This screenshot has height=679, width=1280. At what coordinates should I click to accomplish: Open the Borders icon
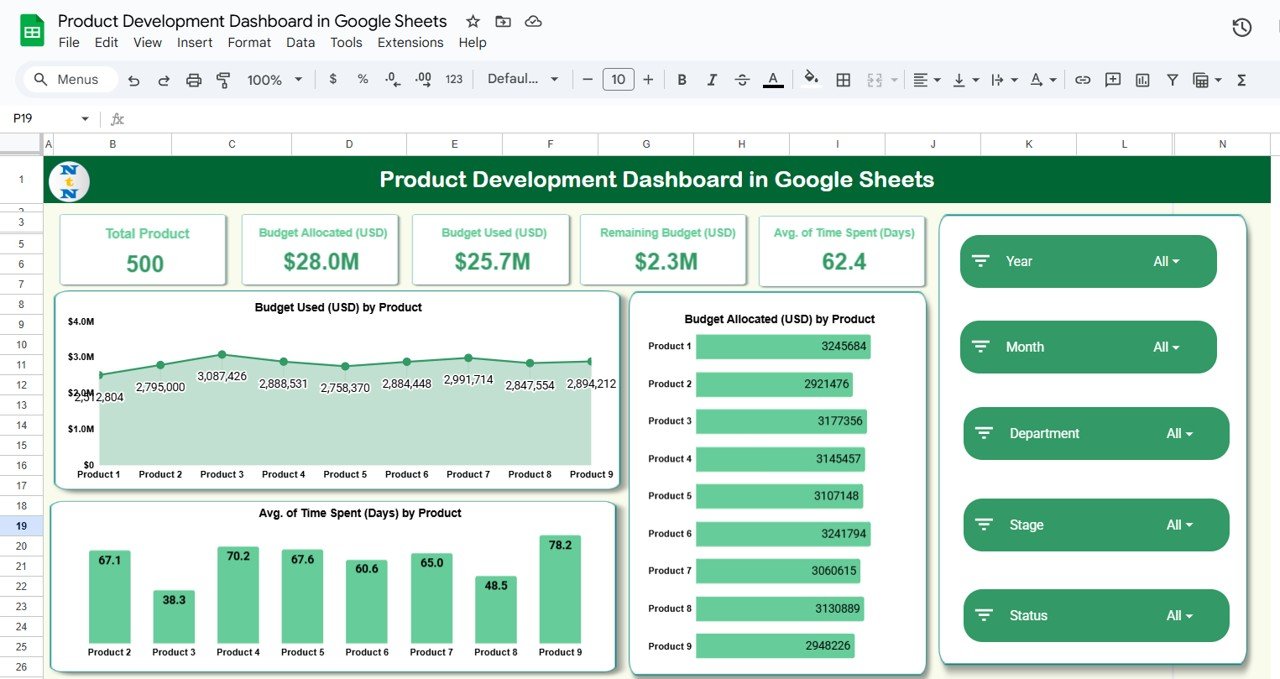[x=843, y=79]
